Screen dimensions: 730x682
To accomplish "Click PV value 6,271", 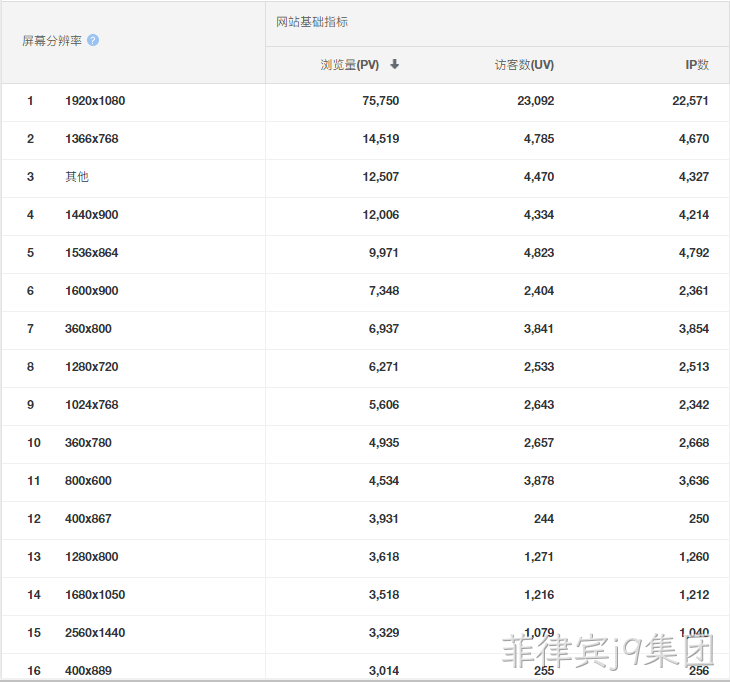I will 384,367.
